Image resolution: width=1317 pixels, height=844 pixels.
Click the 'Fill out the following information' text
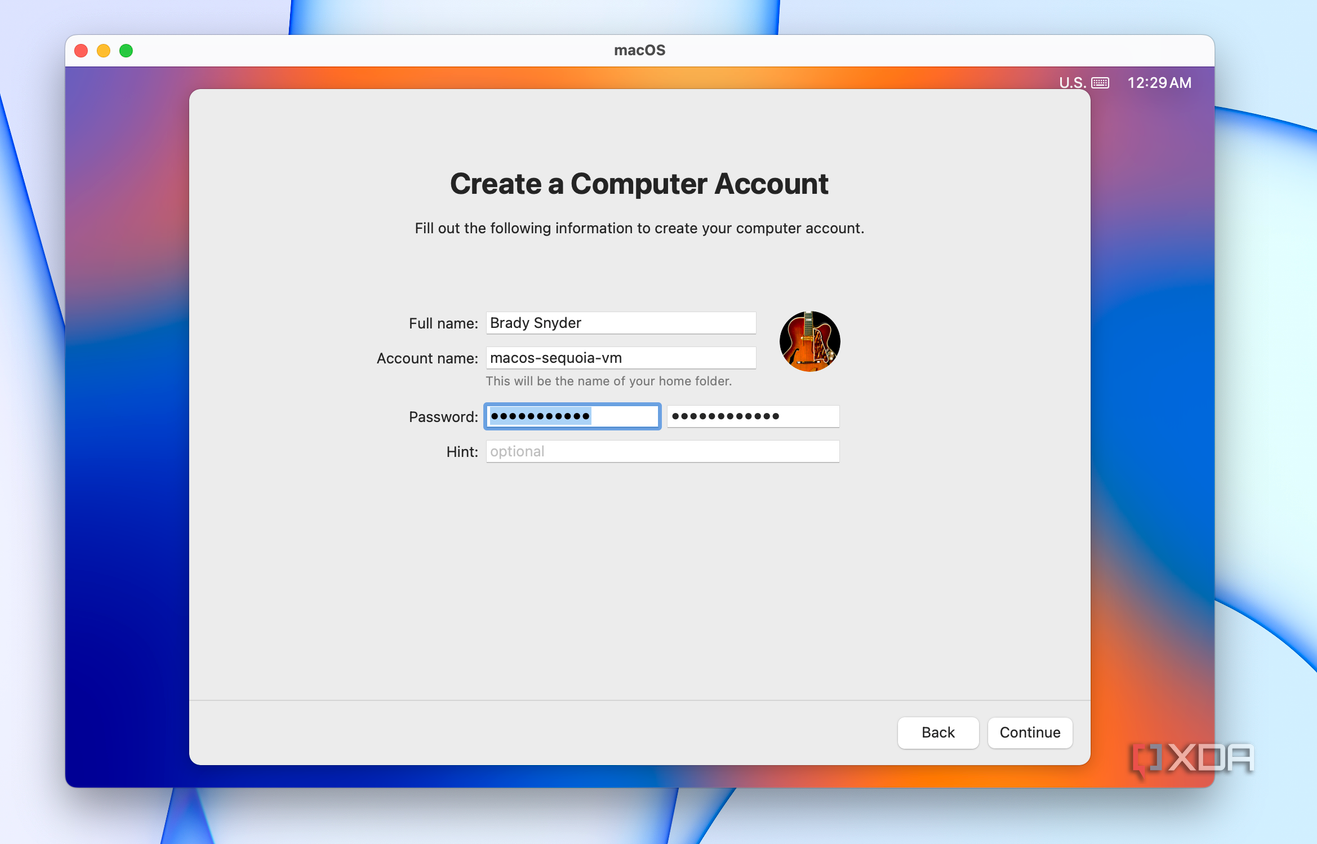click(639, 228)
